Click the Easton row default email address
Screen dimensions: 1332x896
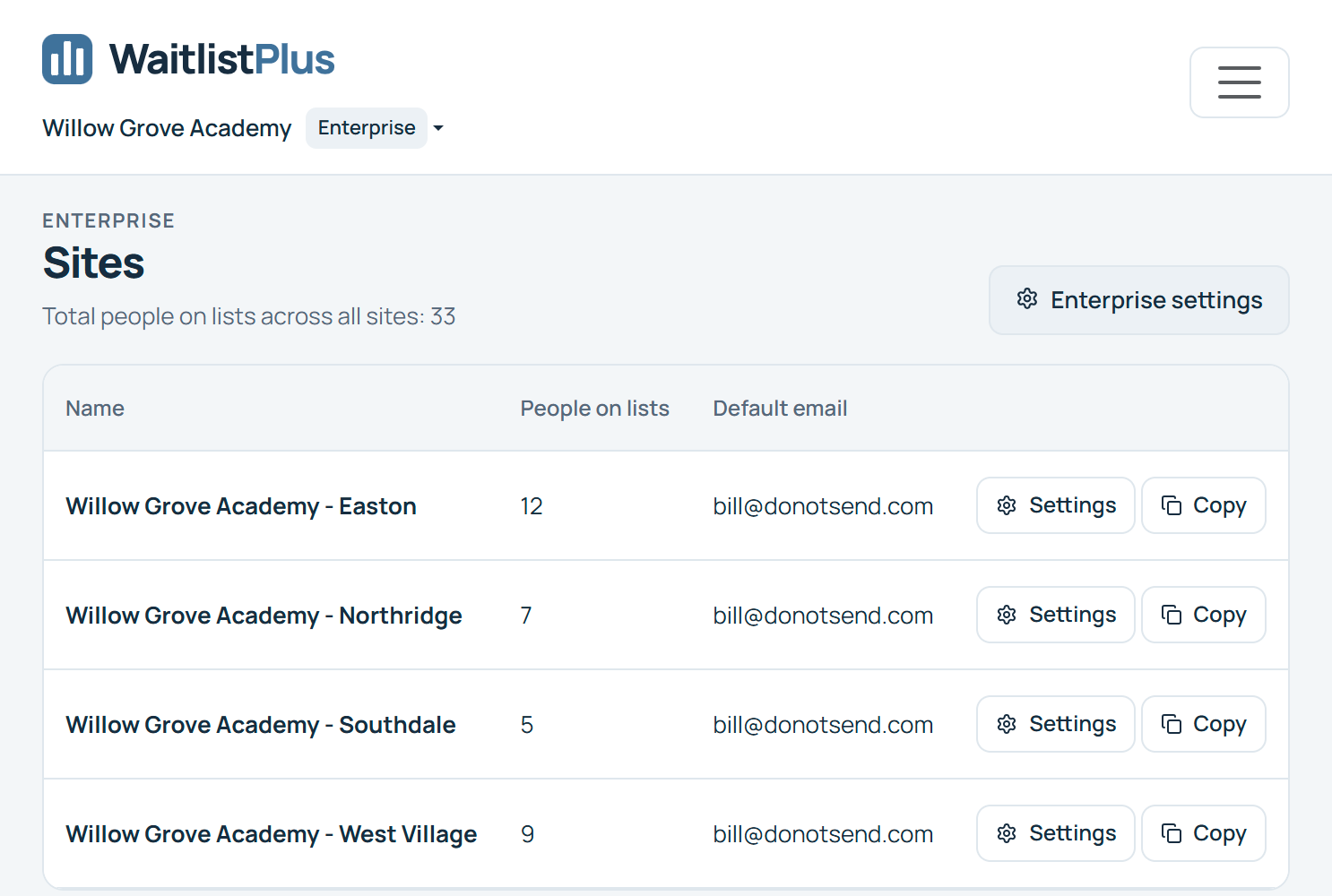pos(823,506)
